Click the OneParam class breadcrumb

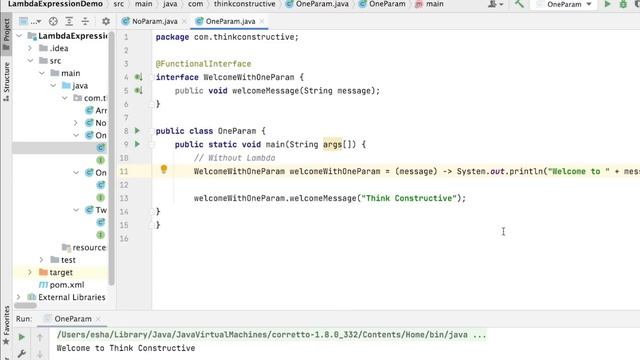coord(382,4)
